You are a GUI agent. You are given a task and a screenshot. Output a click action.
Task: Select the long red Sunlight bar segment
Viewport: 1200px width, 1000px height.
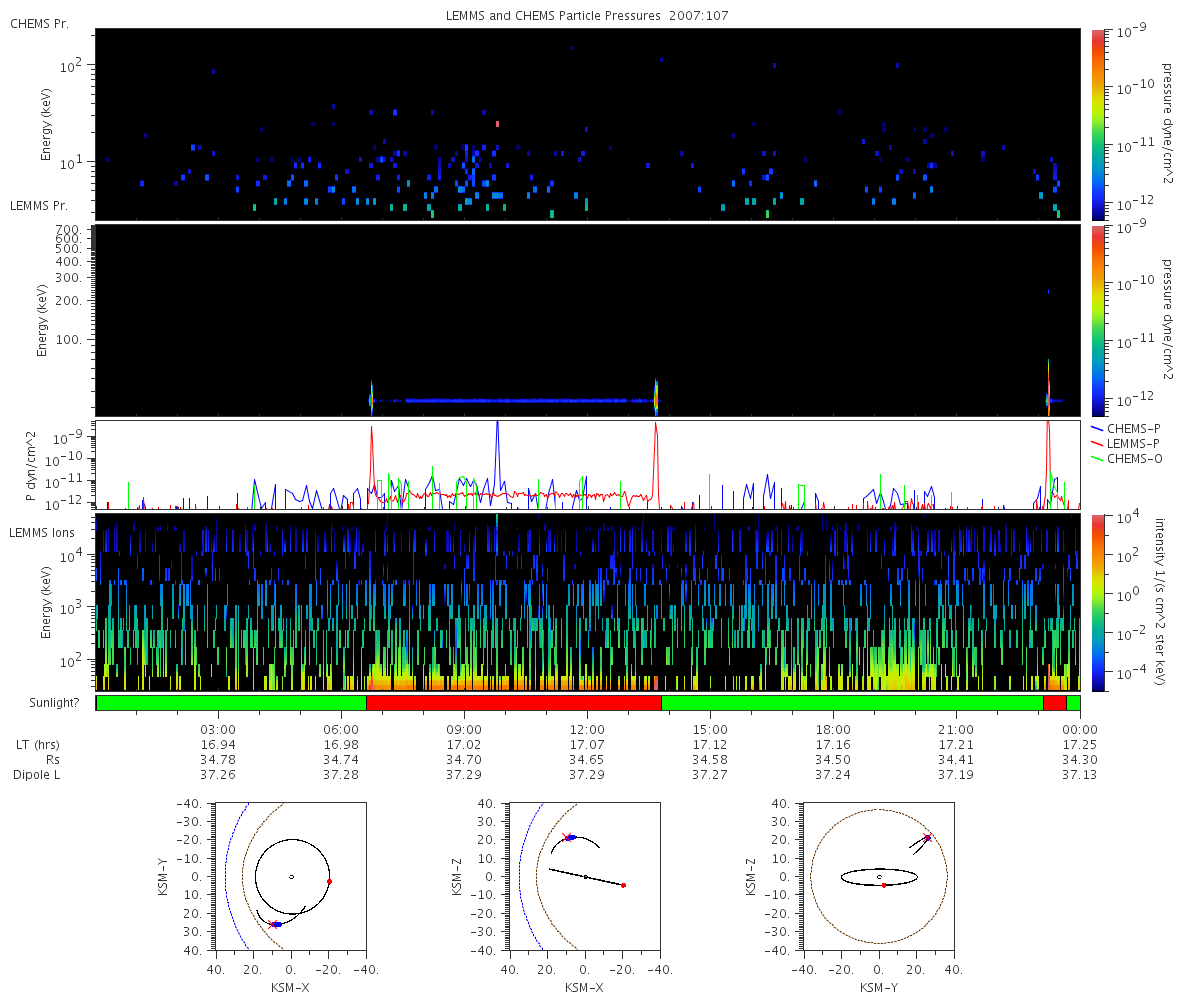coord(514,703)
